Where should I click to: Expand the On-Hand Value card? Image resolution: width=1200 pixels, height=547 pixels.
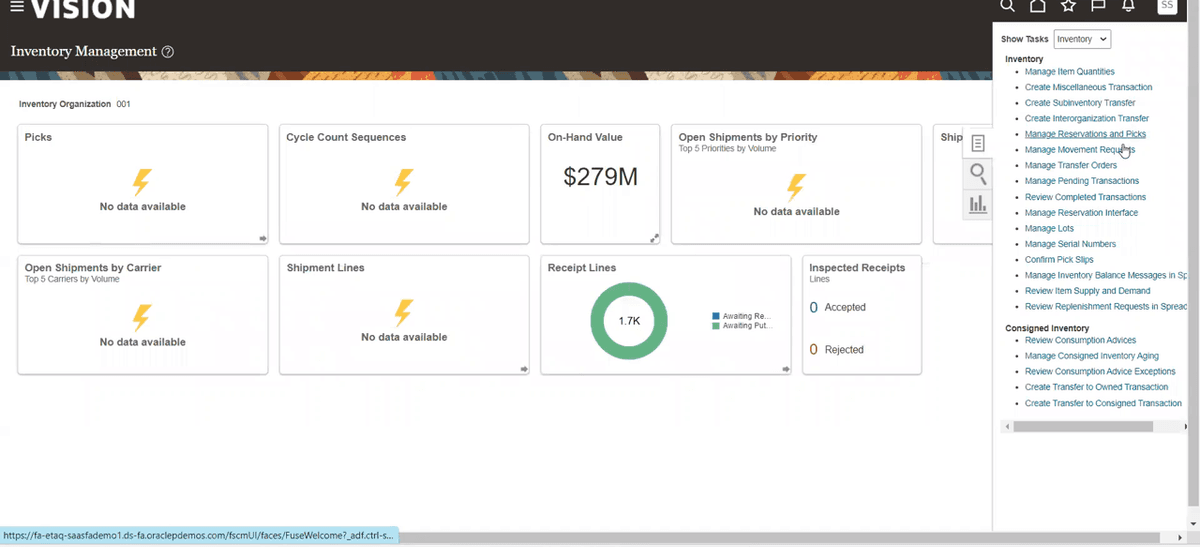(655, 238)
